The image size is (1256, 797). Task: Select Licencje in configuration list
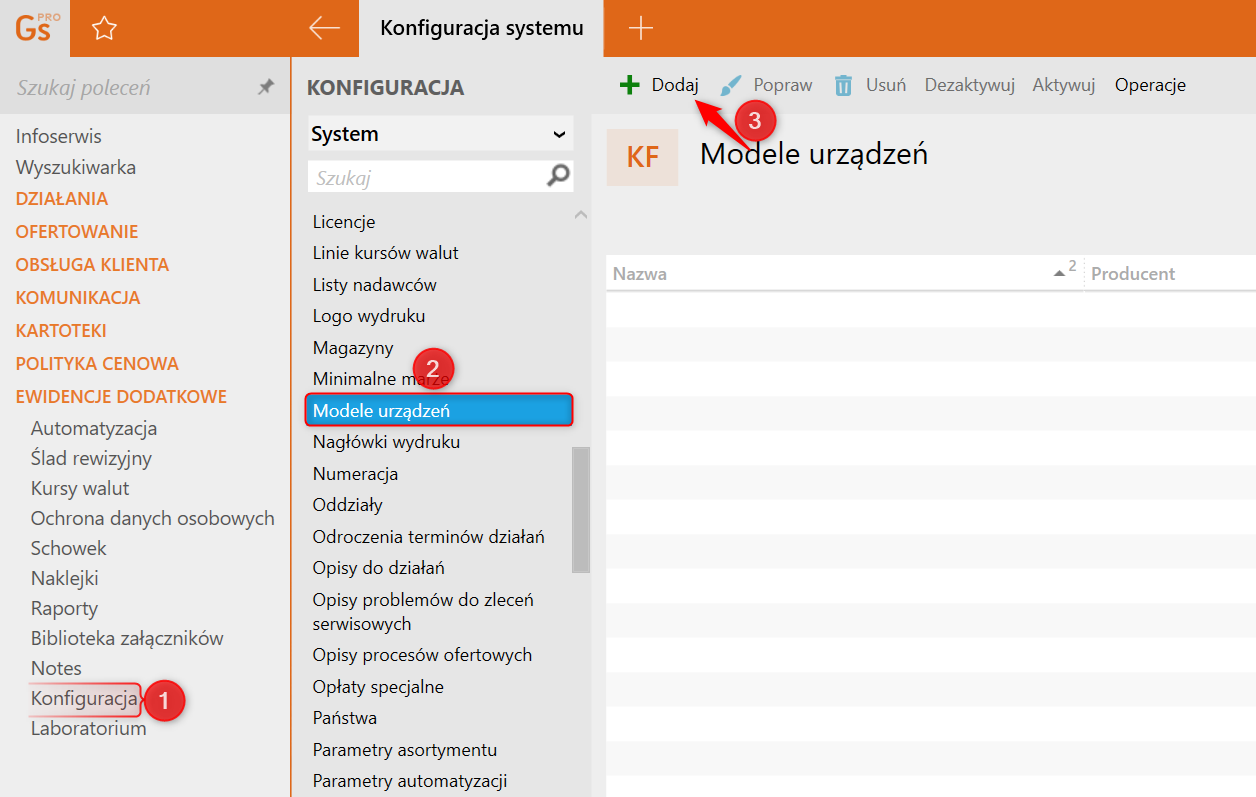[344, 222]
